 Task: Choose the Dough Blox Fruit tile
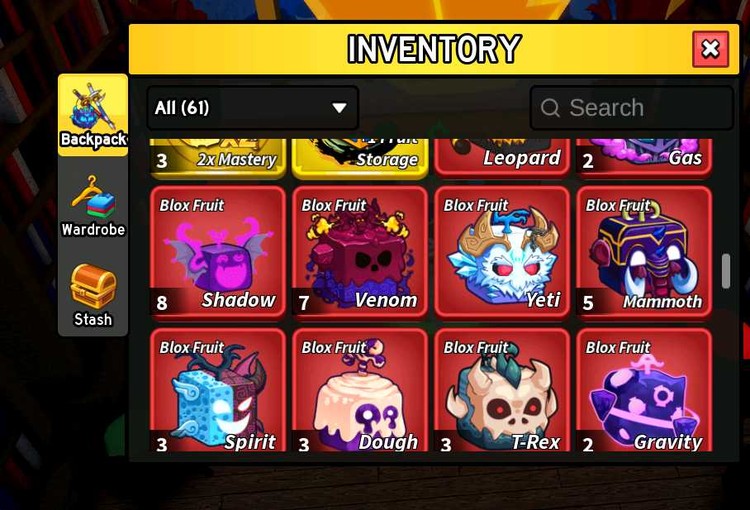pyautogui.click(x=360, y=390)
